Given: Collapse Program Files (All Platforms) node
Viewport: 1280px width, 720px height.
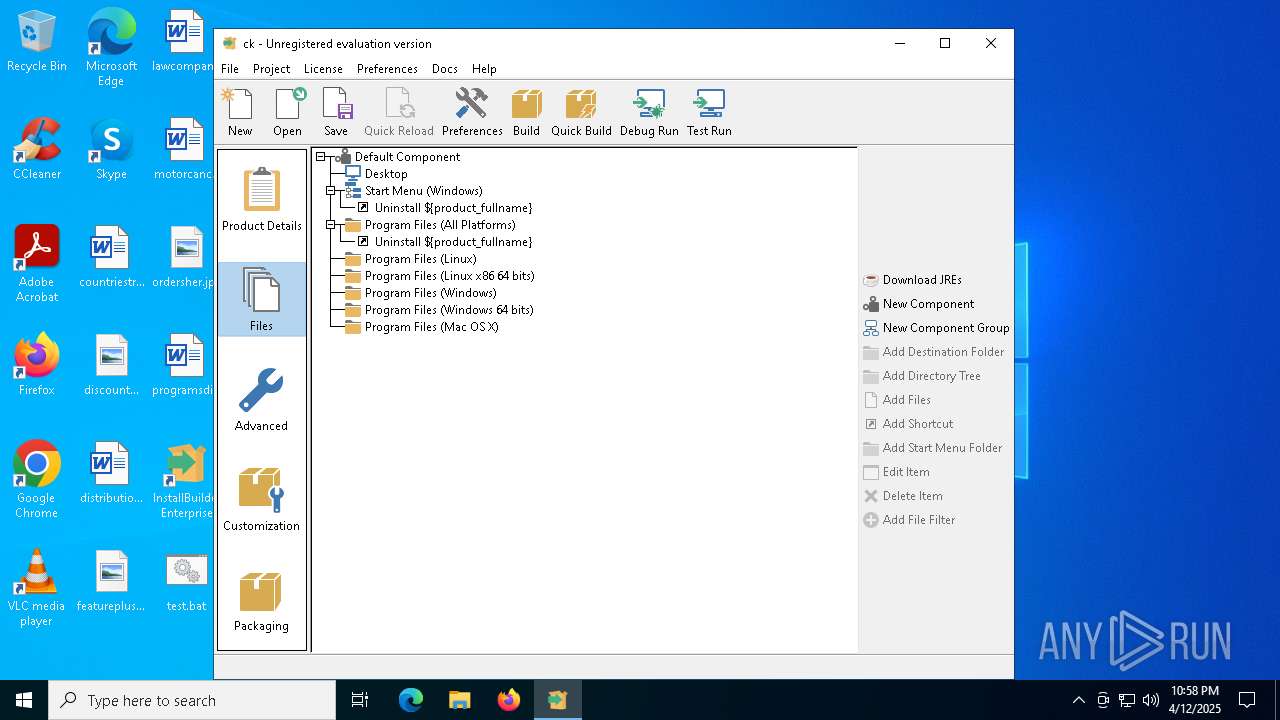Looking at the screenshot, I should click(331, 225).
